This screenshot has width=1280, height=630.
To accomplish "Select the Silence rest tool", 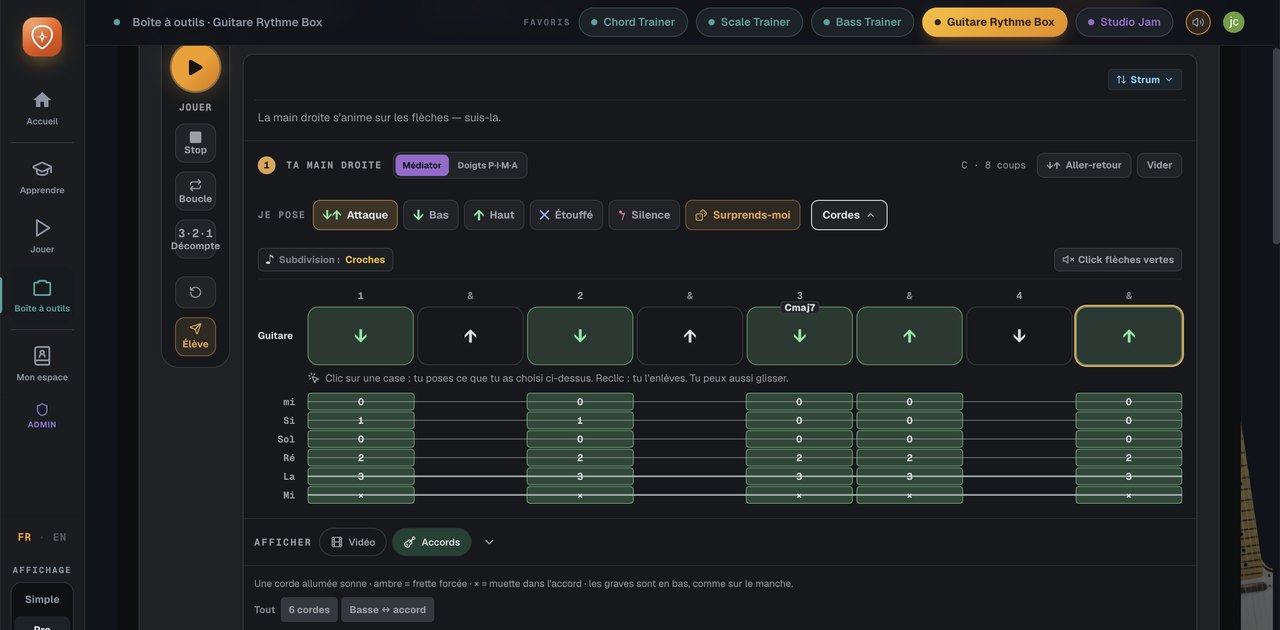I will pyautogui.click(x=644, y=215).
